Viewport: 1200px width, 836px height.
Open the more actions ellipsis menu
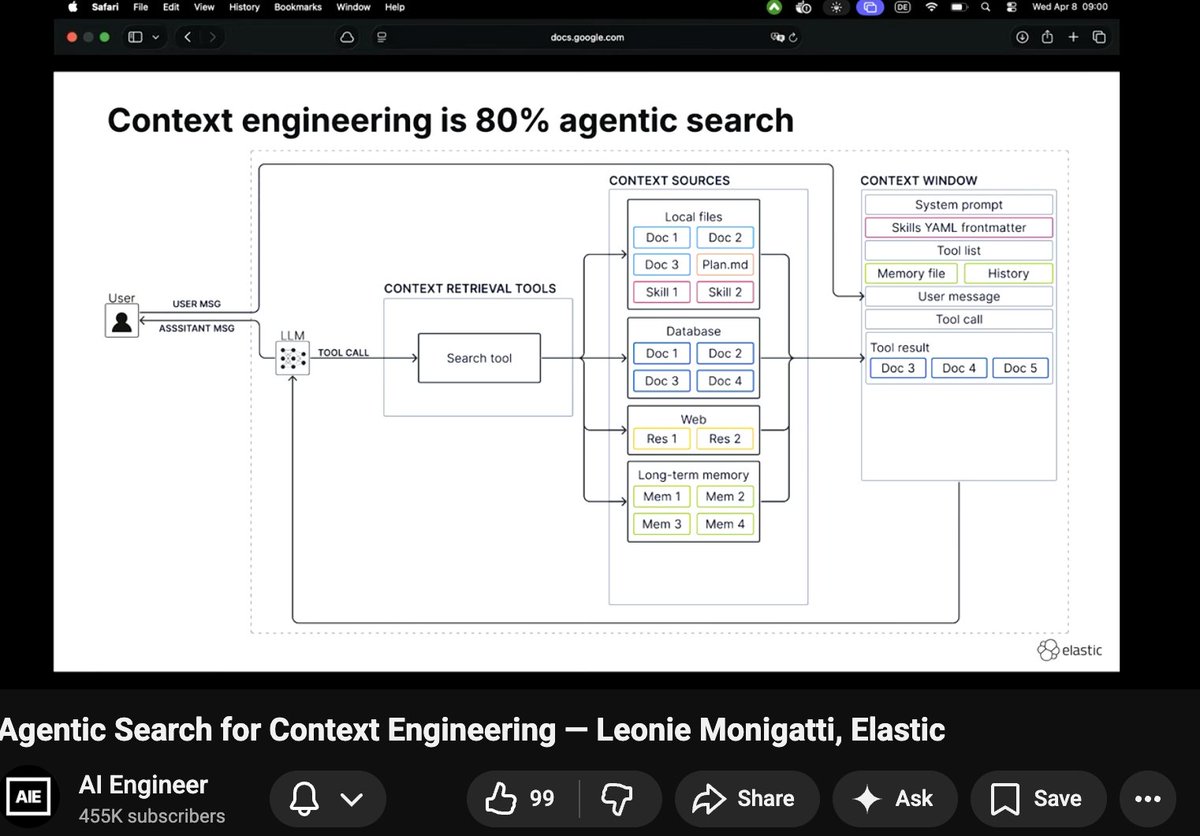pyautogui.click(x=1148, y=798)
